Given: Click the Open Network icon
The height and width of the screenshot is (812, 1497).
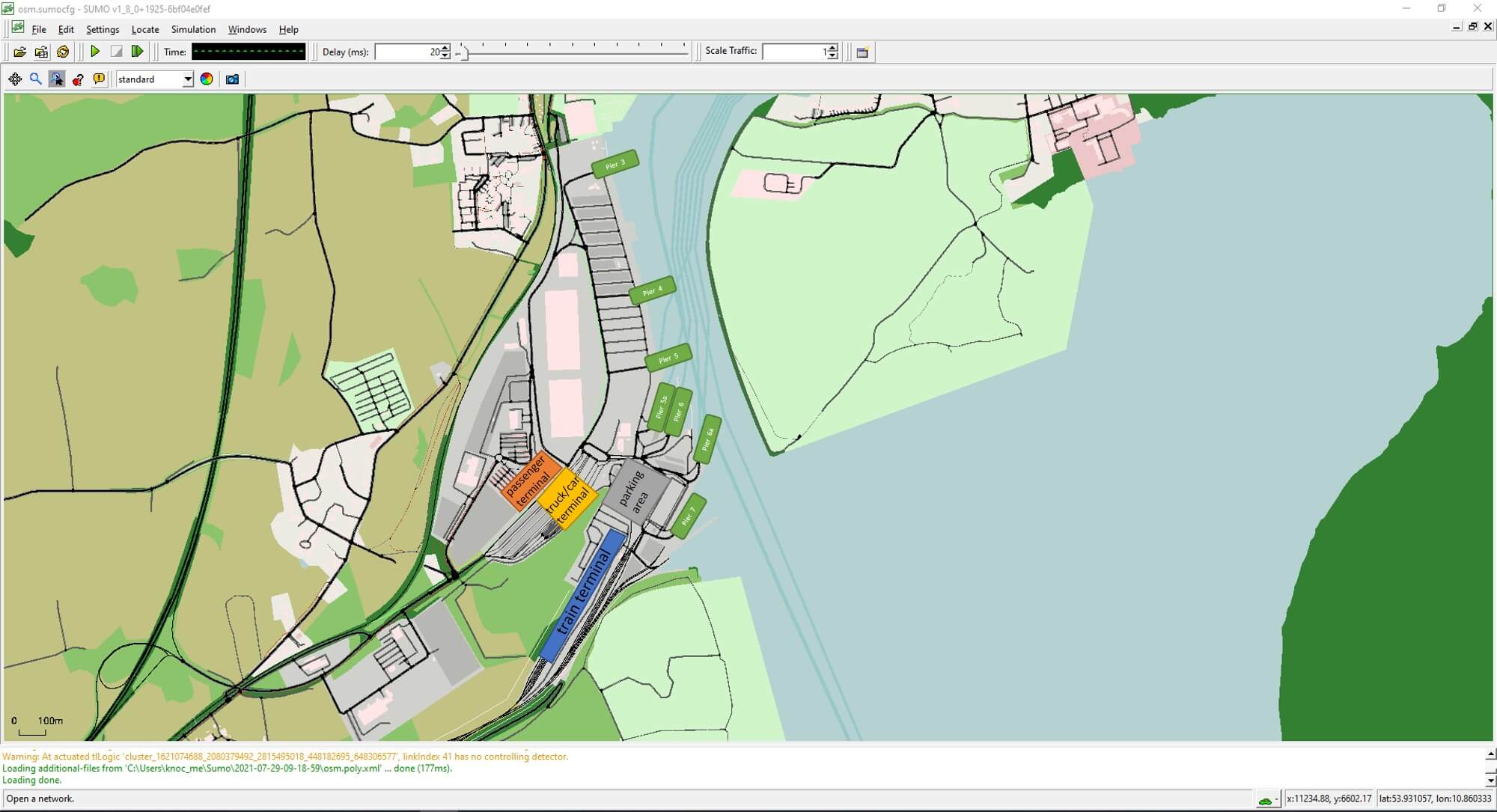Looking at the screenshot, I should pos(41,52).
